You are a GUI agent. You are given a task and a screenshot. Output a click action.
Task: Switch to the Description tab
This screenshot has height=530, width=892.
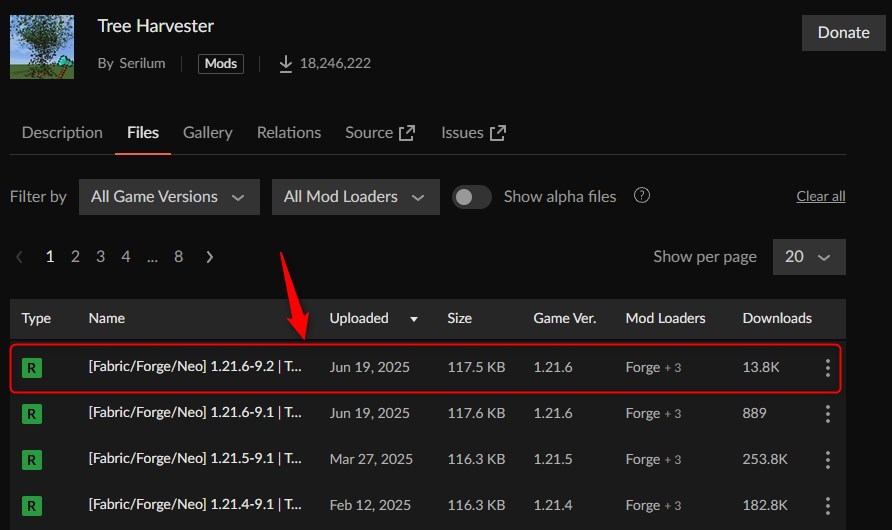62,132
